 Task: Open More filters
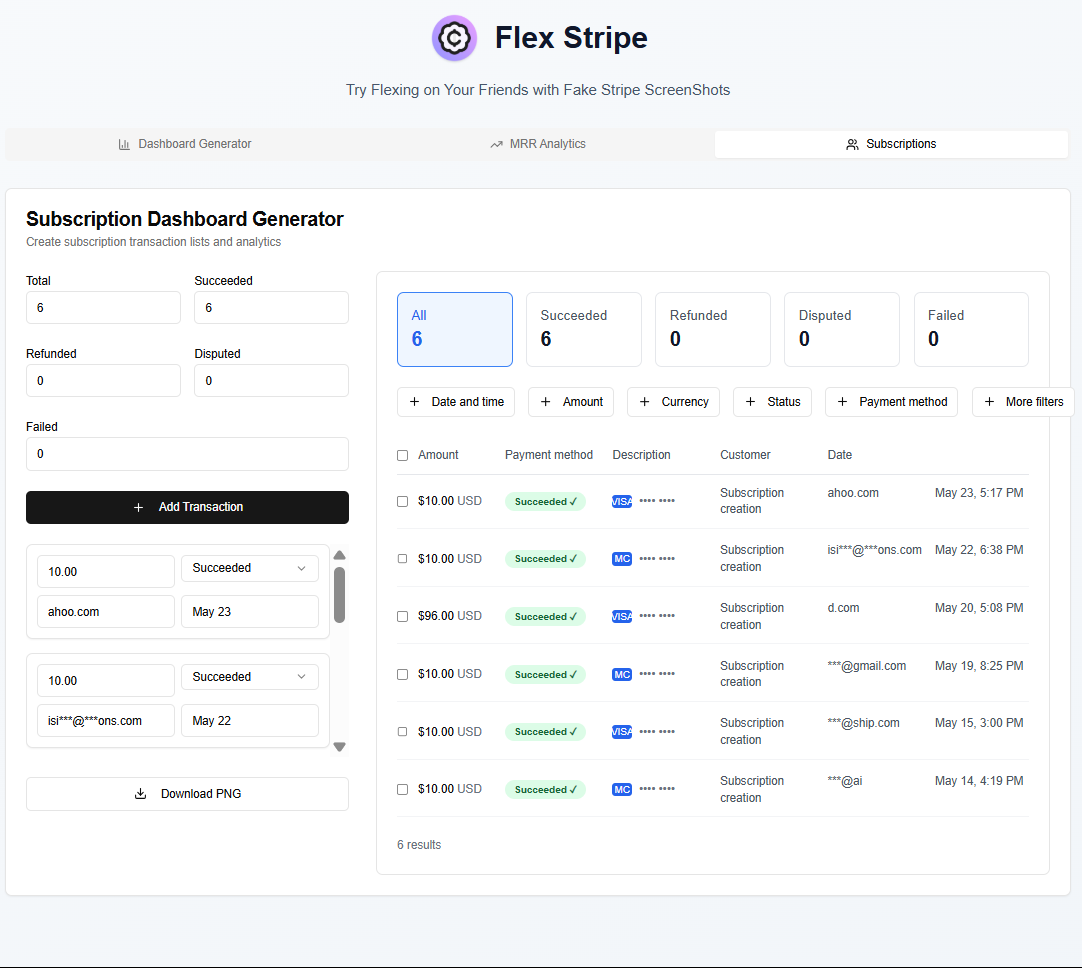(x=1023, y=402)
